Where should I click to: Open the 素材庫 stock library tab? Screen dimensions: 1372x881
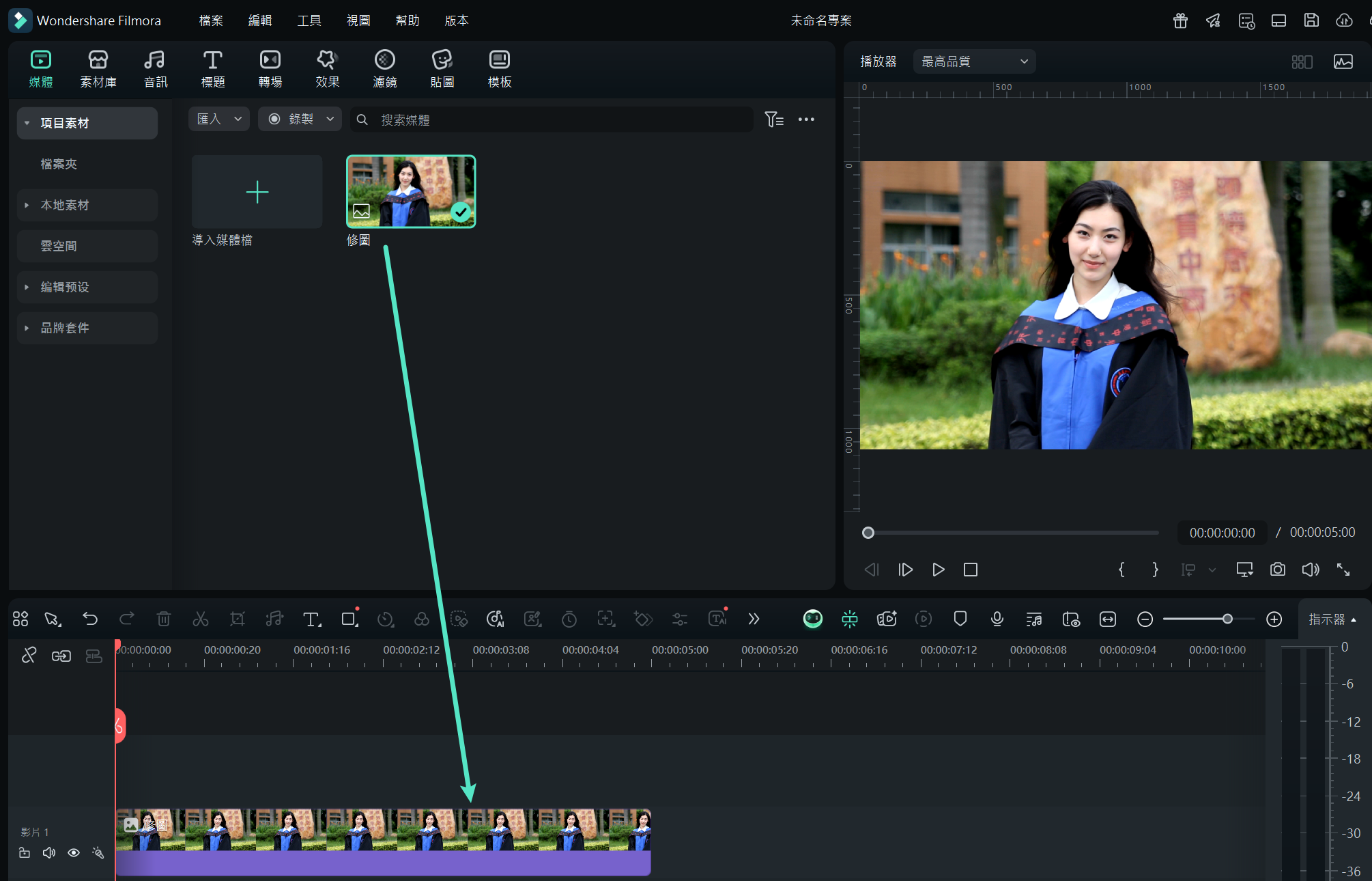pyautogui.click(x=98, y=69)
